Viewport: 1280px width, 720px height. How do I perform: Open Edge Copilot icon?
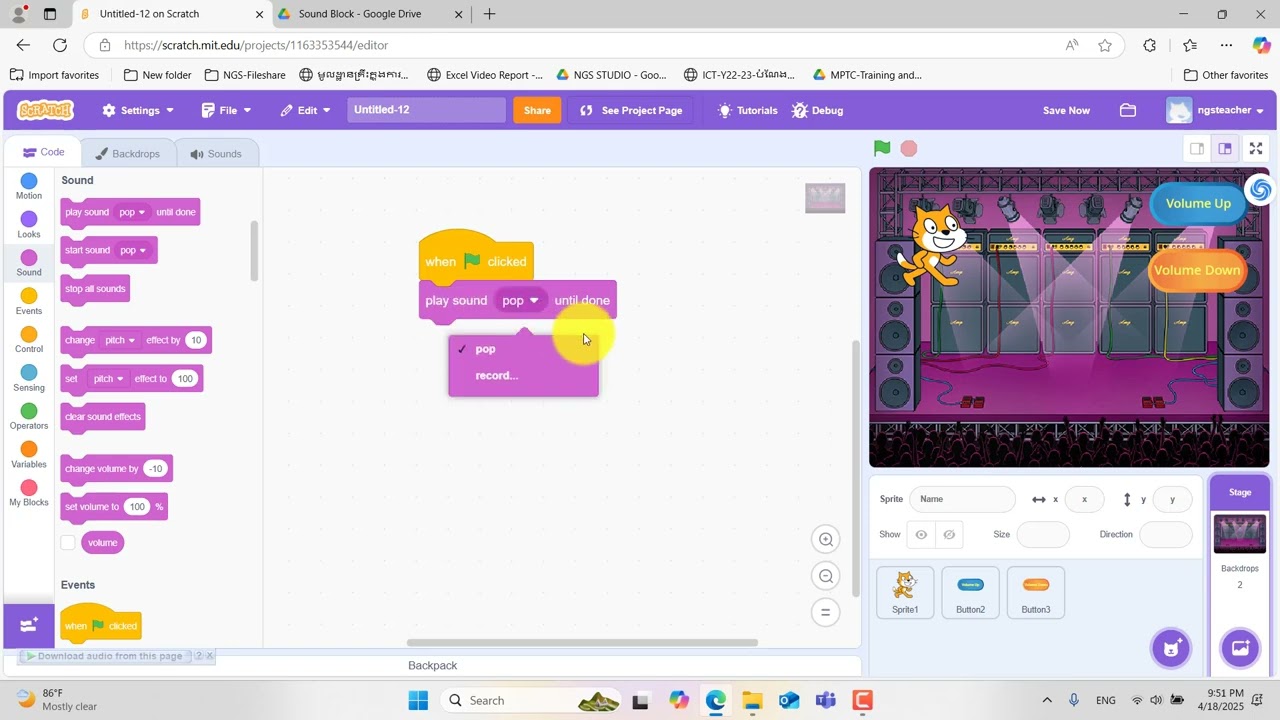click(1262, 45)
